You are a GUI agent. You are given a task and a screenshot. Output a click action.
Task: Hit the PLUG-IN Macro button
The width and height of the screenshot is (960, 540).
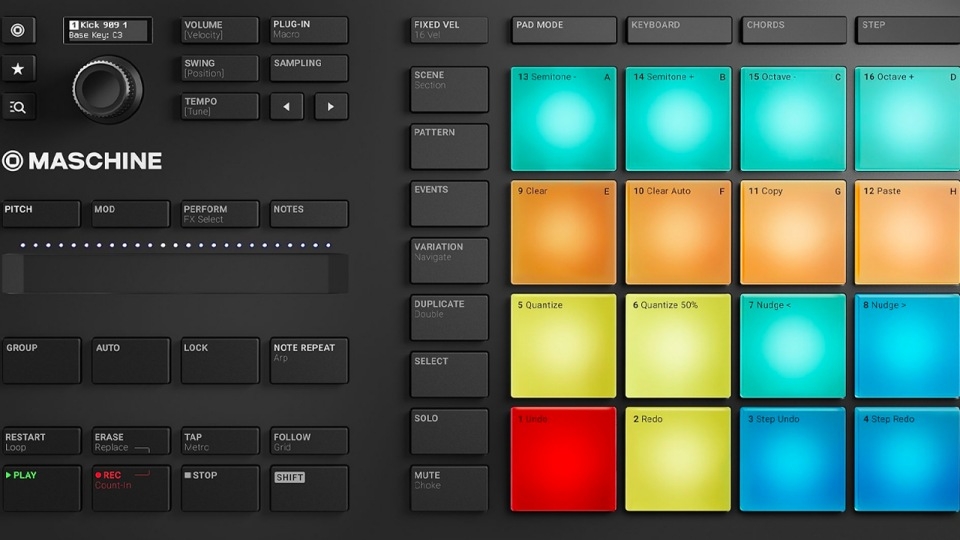[x=309, y=30]
